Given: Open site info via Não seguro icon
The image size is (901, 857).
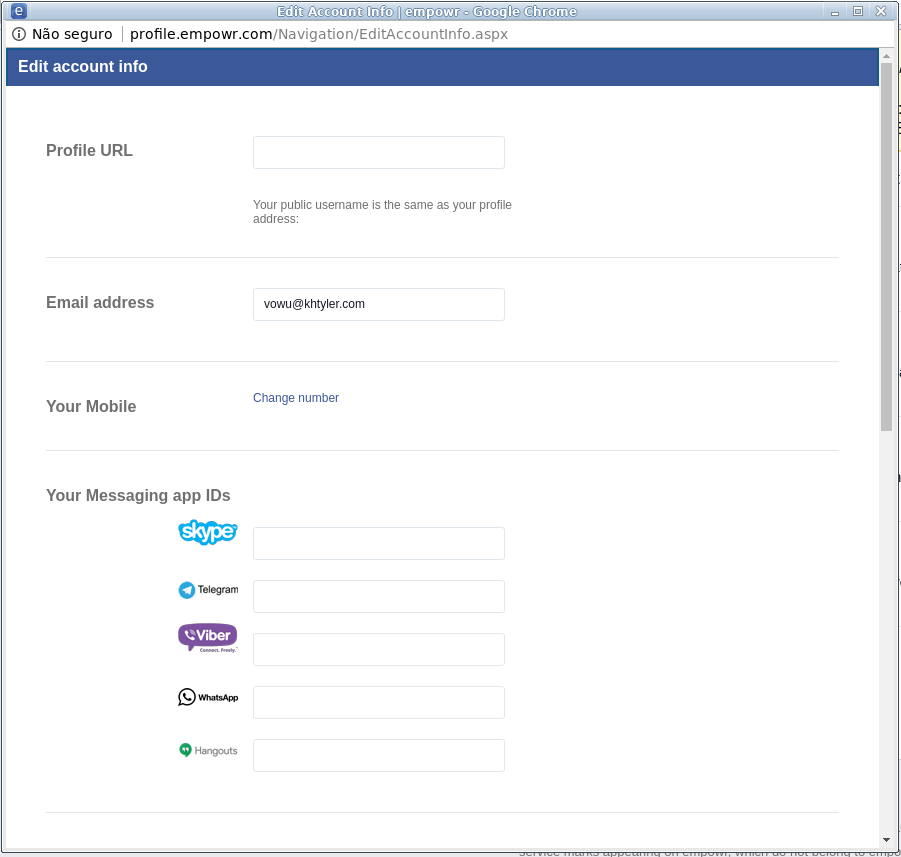Looking at the screenshot, I should coord(19,34).
